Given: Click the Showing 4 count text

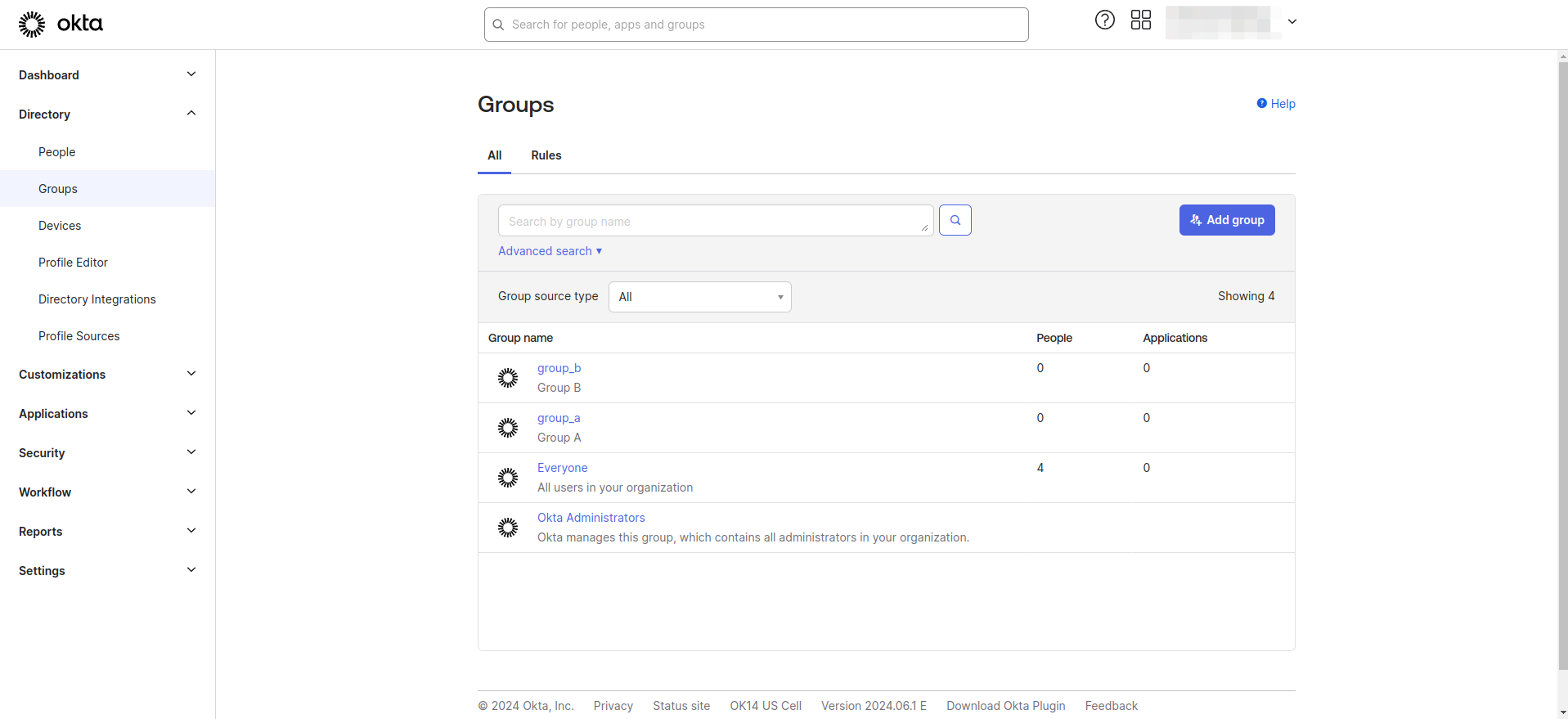Looking at the screenshot, I should coord(1246,296).
